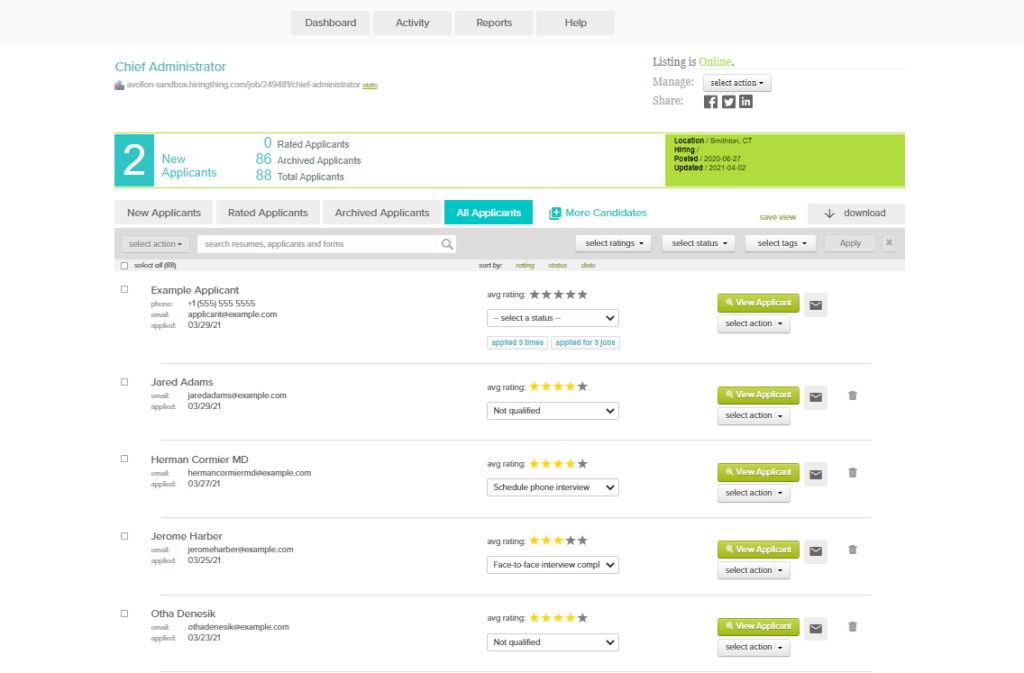Click the LinkedIn share icon

point(745,101)
